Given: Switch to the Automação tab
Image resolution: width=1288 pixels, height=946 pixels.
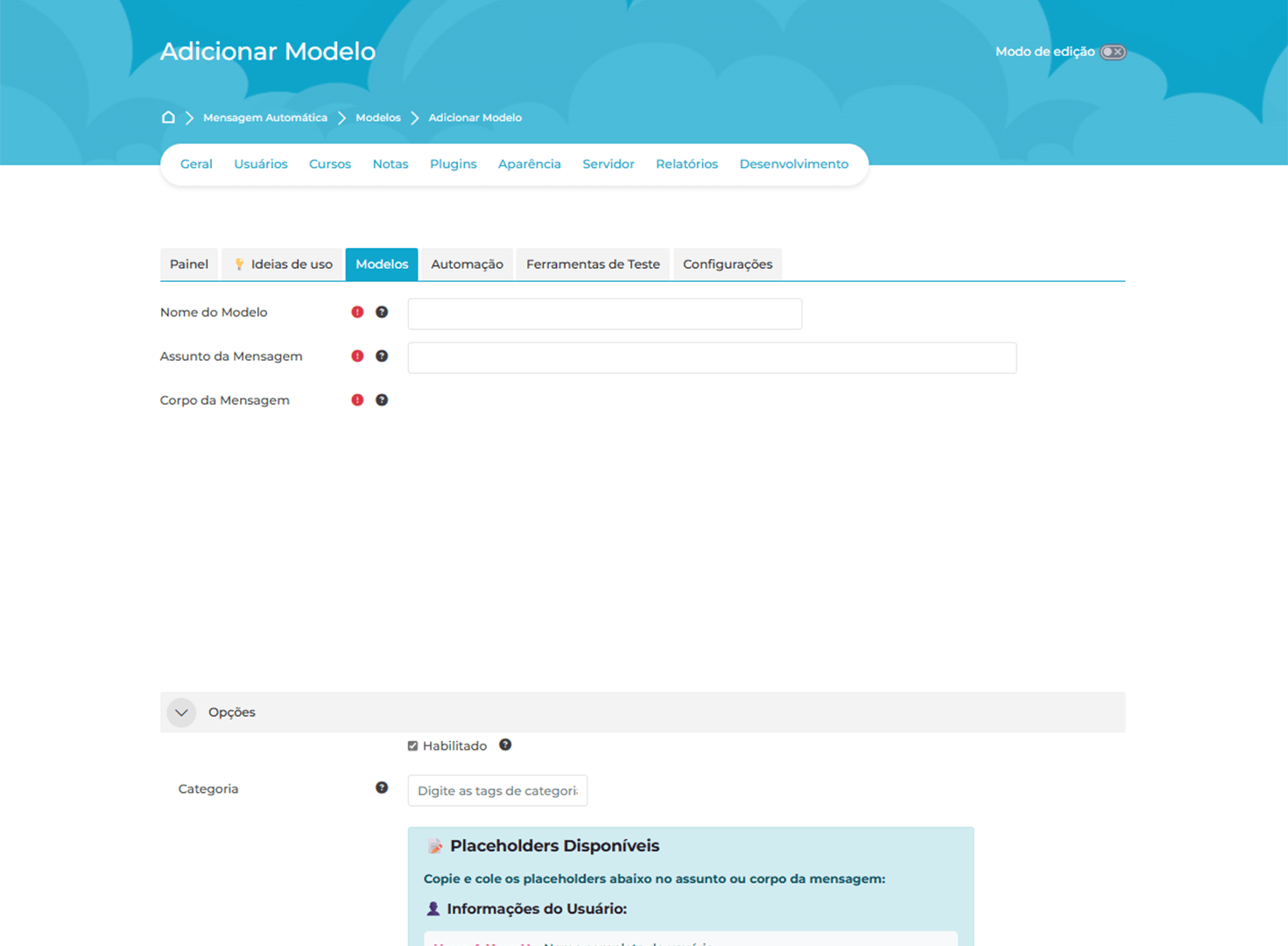Looking at the screenshot, I should (x=467, y=264).
